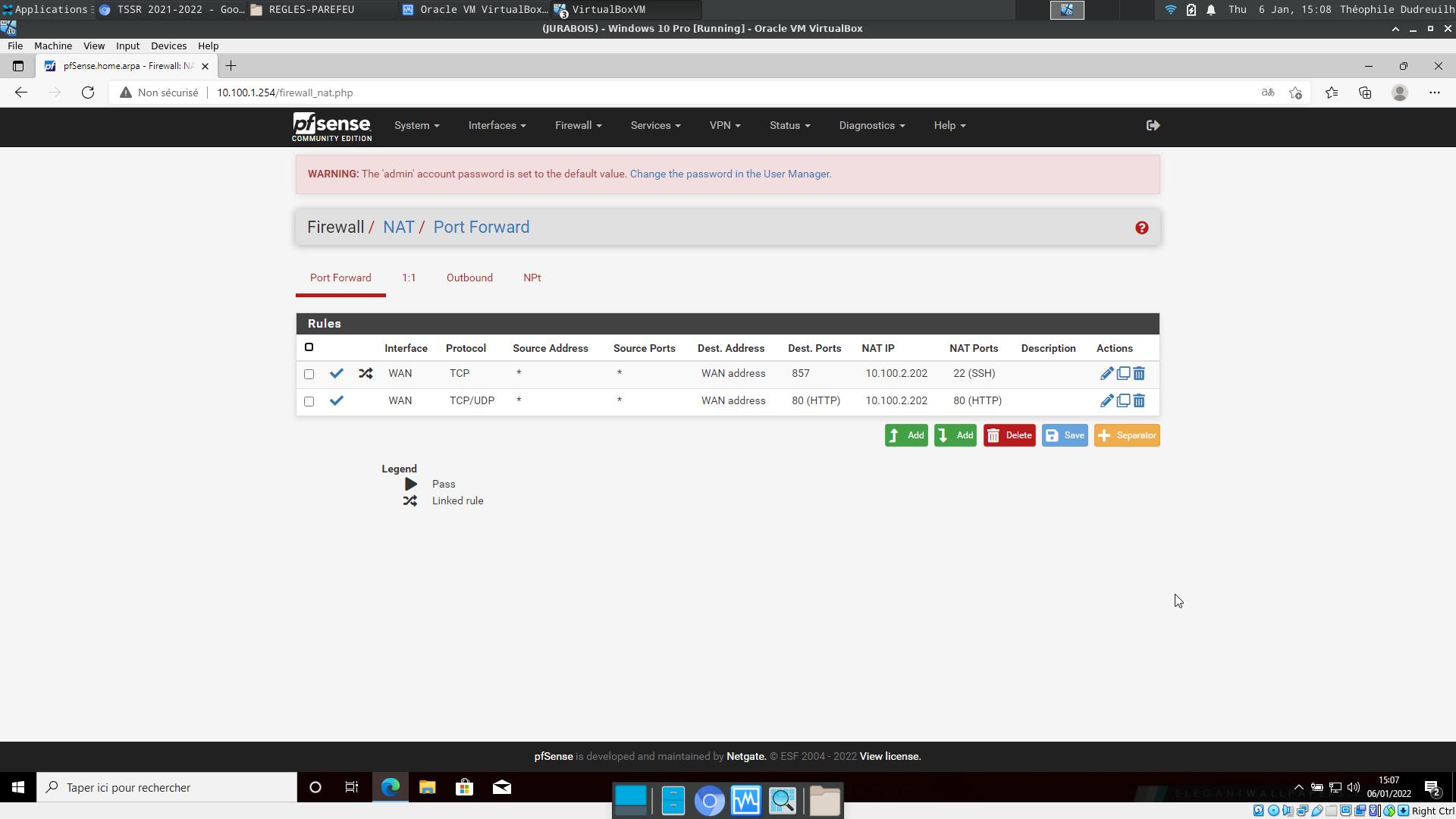Viewport: 1456px width, 819px height.
Task: Open the red help question icon
Action: (1141, 228)
